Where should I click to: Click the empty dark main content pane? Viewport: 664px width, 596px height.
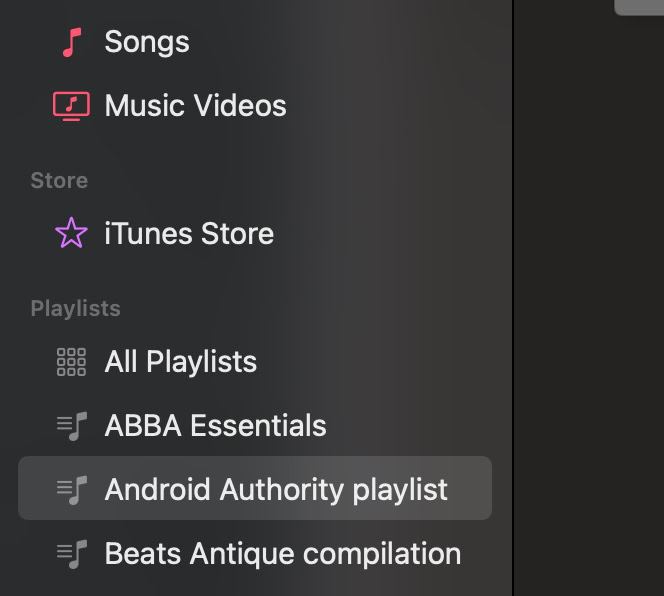[590, 300]
